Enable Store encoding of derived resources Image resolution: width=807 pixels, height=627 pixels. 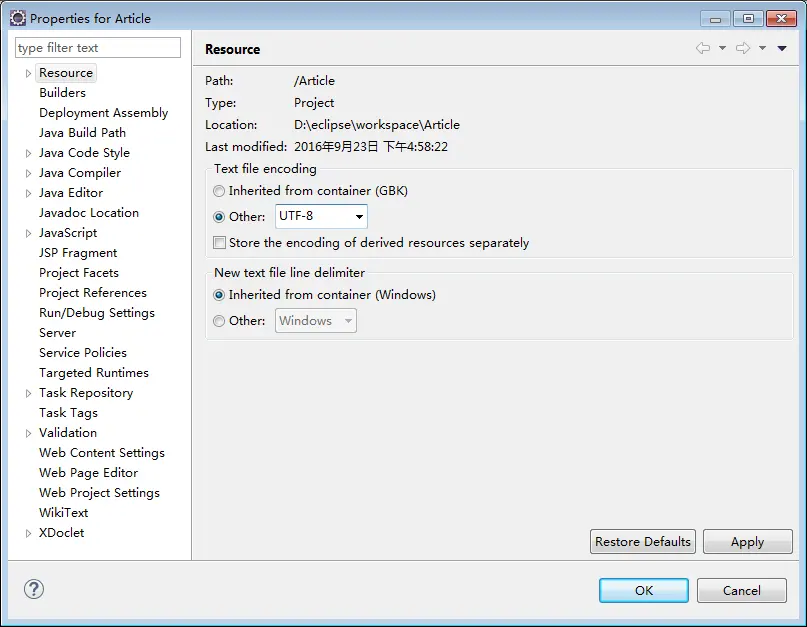point(219,242)
